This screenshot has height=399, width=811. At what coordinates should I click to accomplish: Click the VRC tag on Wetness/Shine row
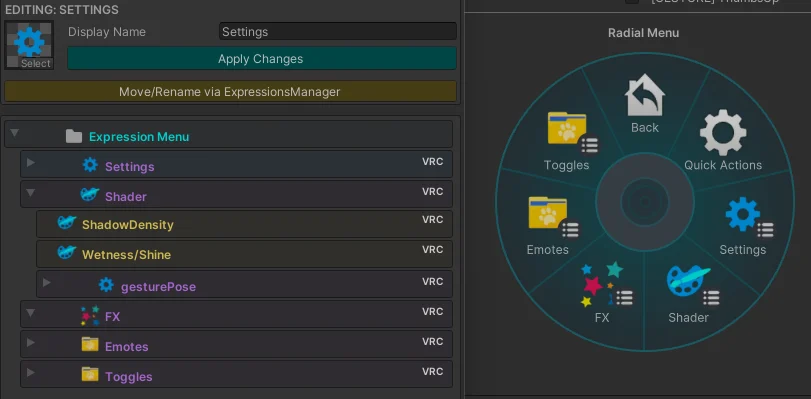click(x=432, y=249)
